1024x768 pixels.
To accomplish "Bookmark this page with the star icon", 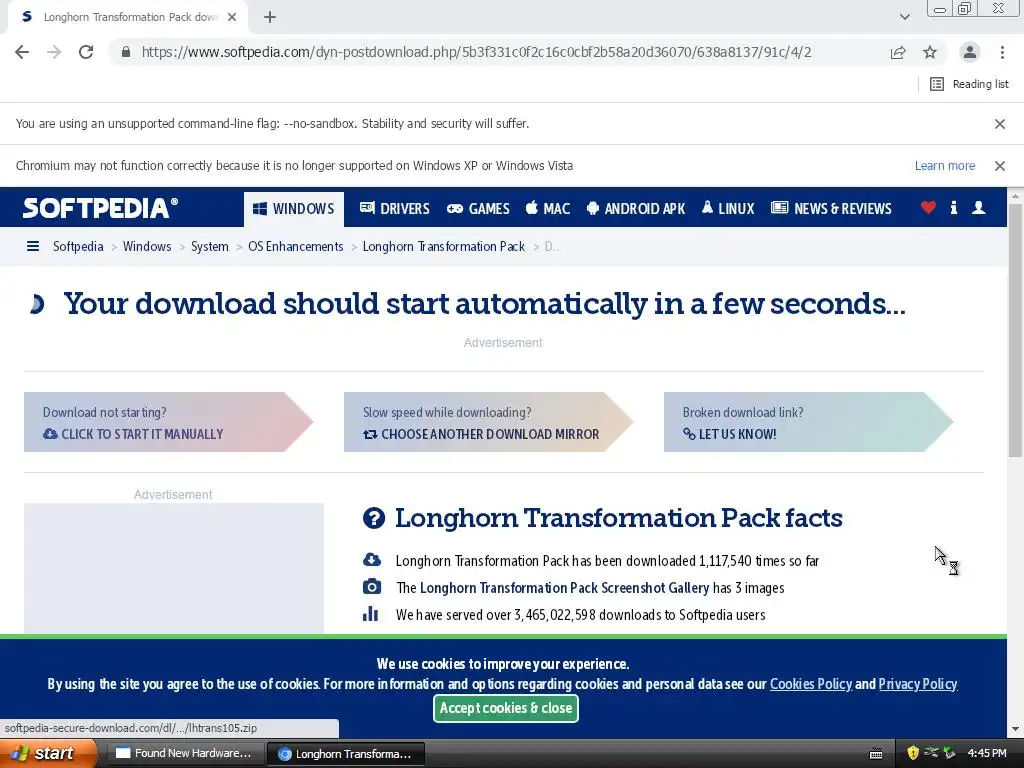I will coord(930,52).
